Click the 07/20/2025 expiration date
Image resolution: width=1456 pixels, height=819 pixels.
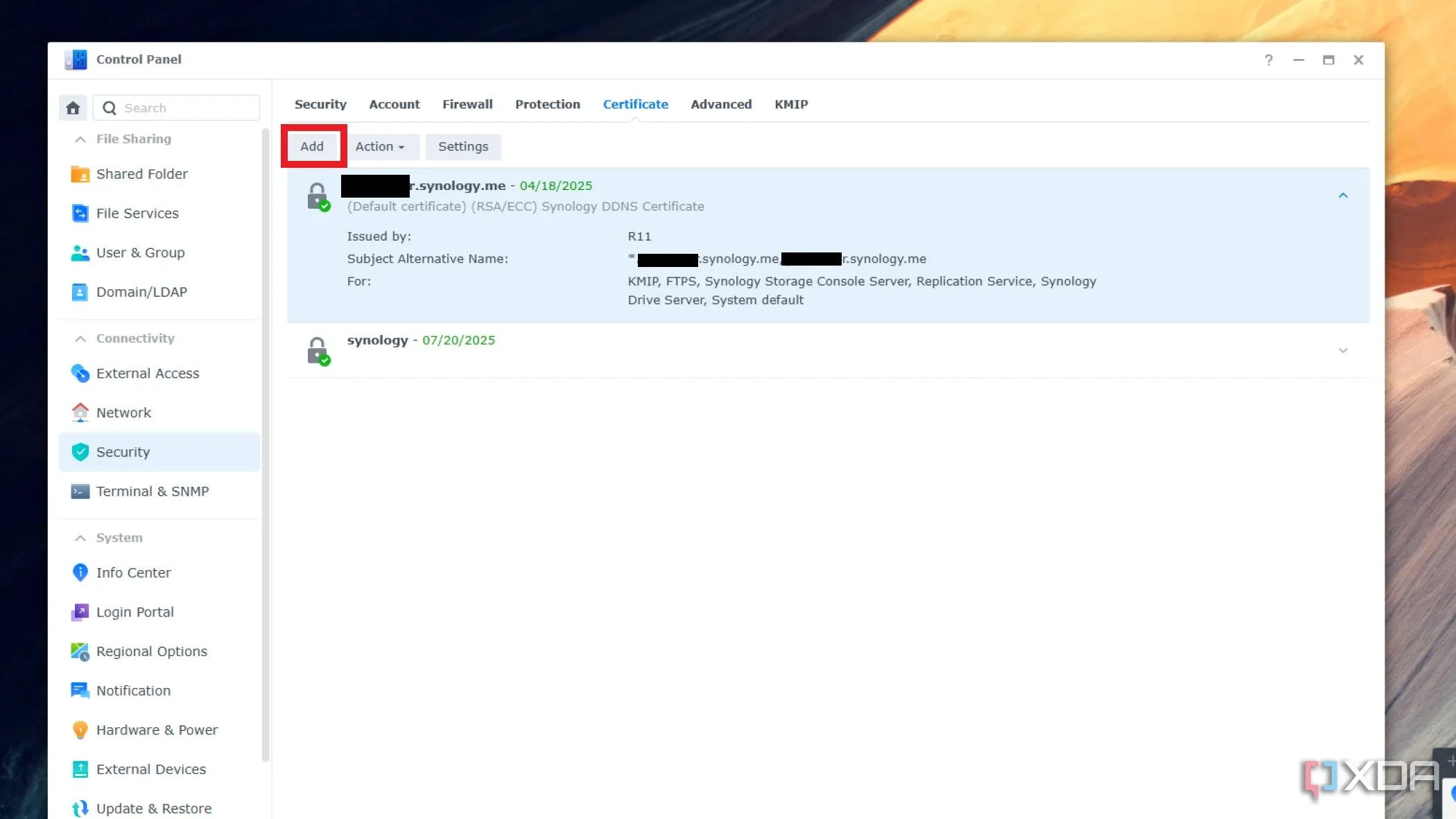tap(458, 340)
